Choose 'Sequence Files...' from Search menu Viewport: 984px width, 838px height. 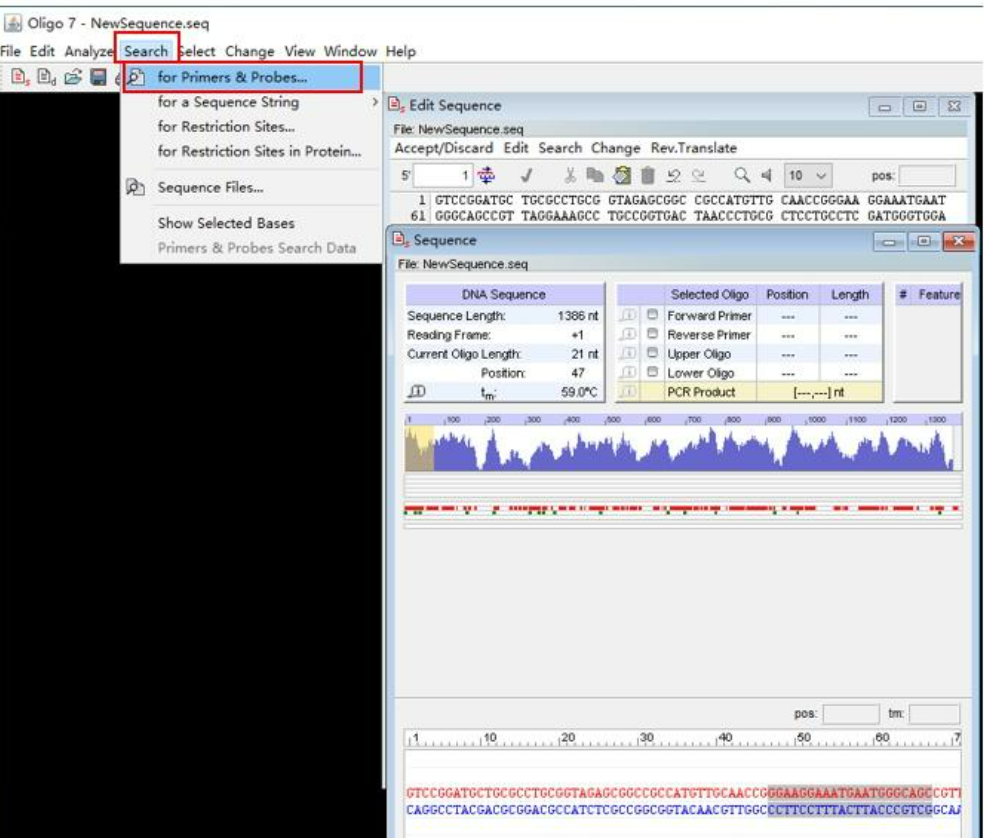tap(210, 188)
